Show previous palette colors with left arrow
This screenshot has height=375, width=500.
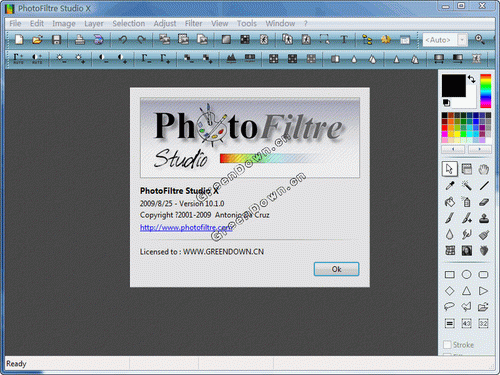click(453, 149)
